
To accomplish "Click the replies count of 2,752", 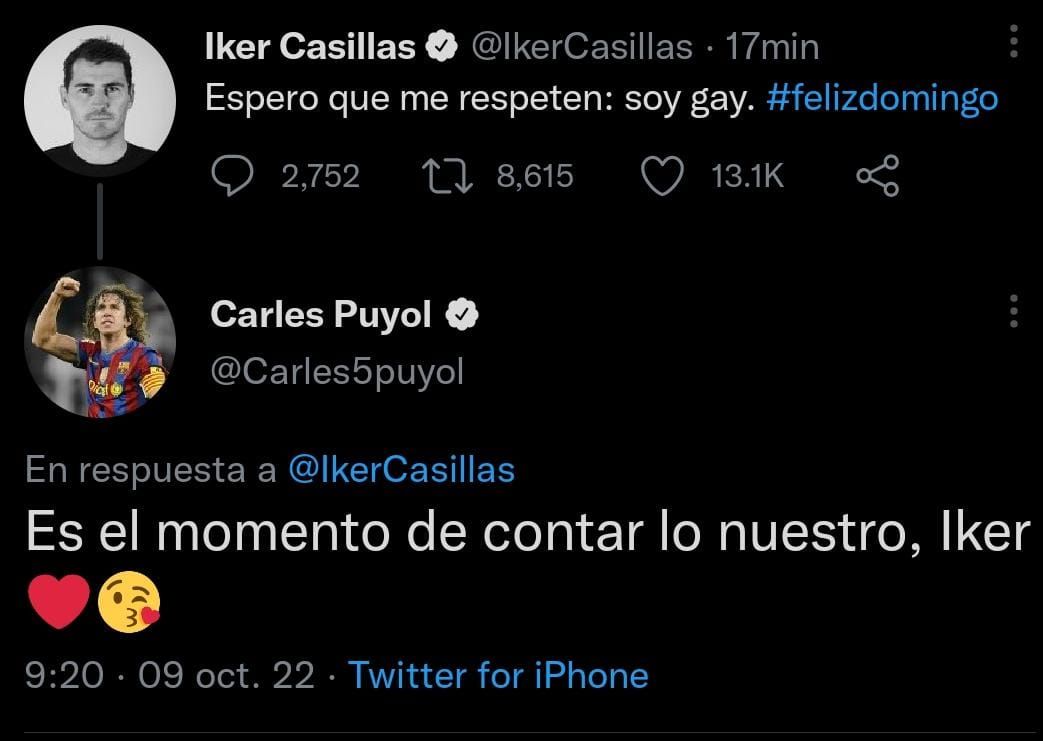I will click(x=320, y=175).
